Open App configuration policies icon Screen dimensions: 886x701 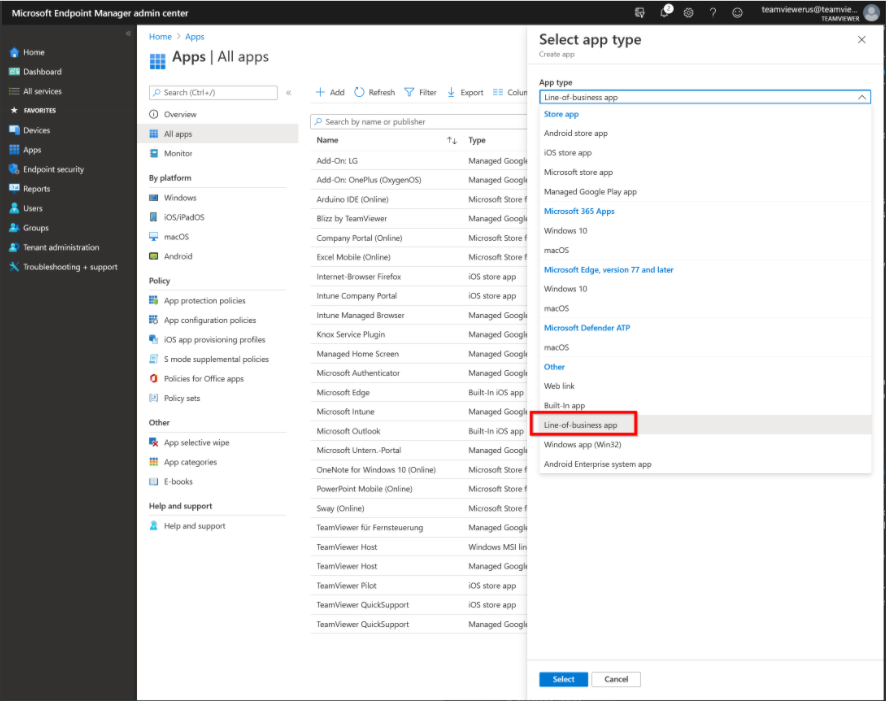tap(154, 320)
